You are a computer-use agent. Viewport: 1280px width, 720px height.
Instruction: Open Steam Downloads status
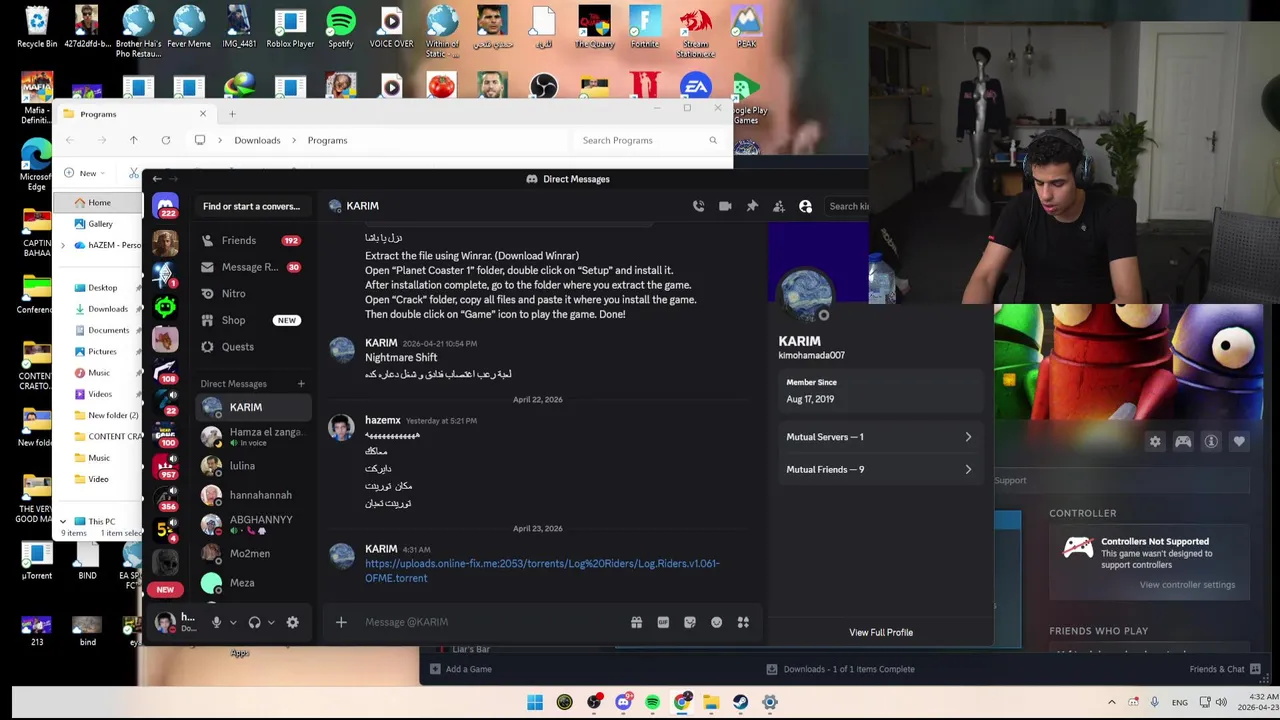(x=840, y=669)
